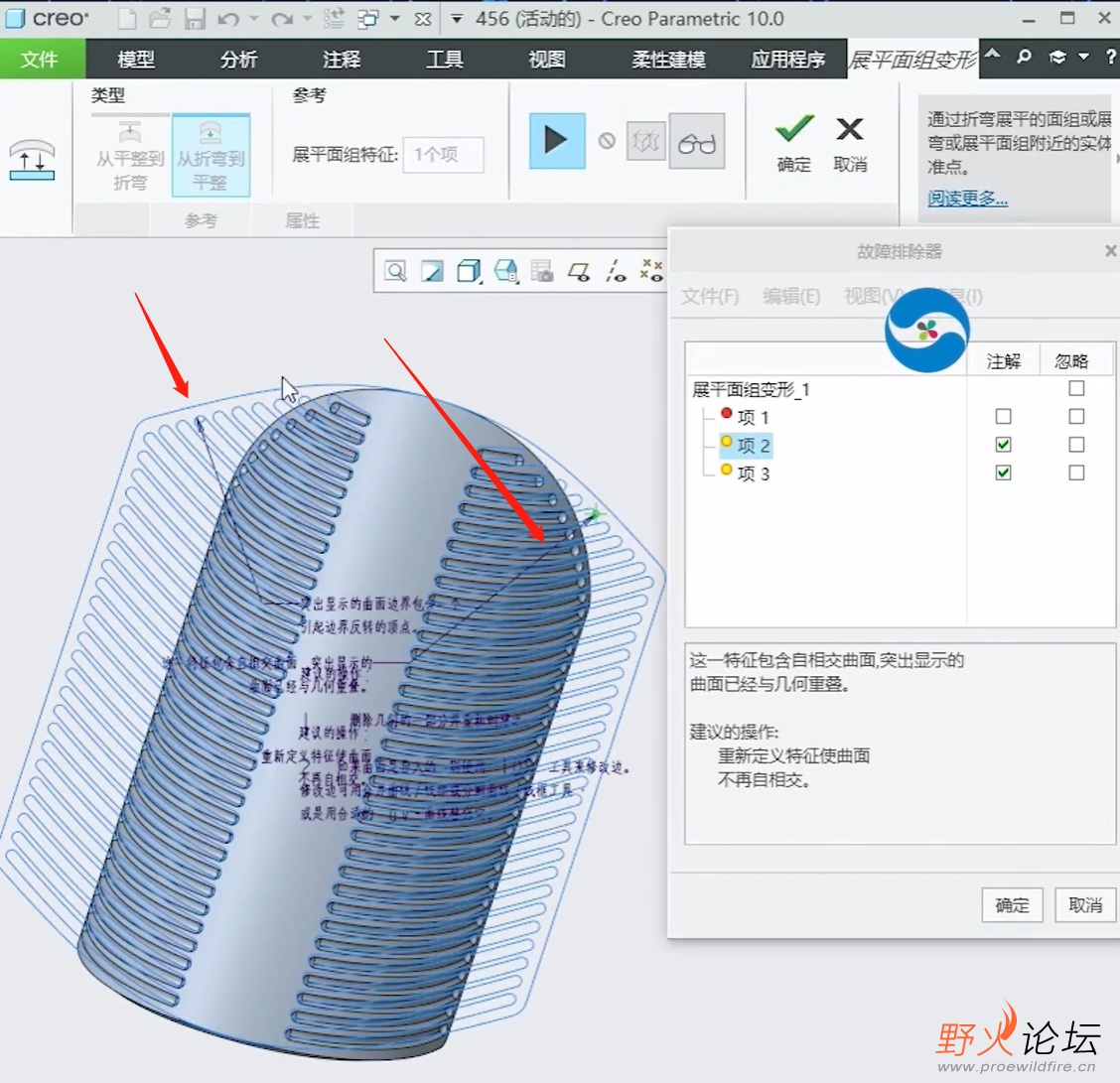Screen dimensions: 1120x1083
Task: Check the 忽略 box for 项 2
Action: click(1076, 445)
